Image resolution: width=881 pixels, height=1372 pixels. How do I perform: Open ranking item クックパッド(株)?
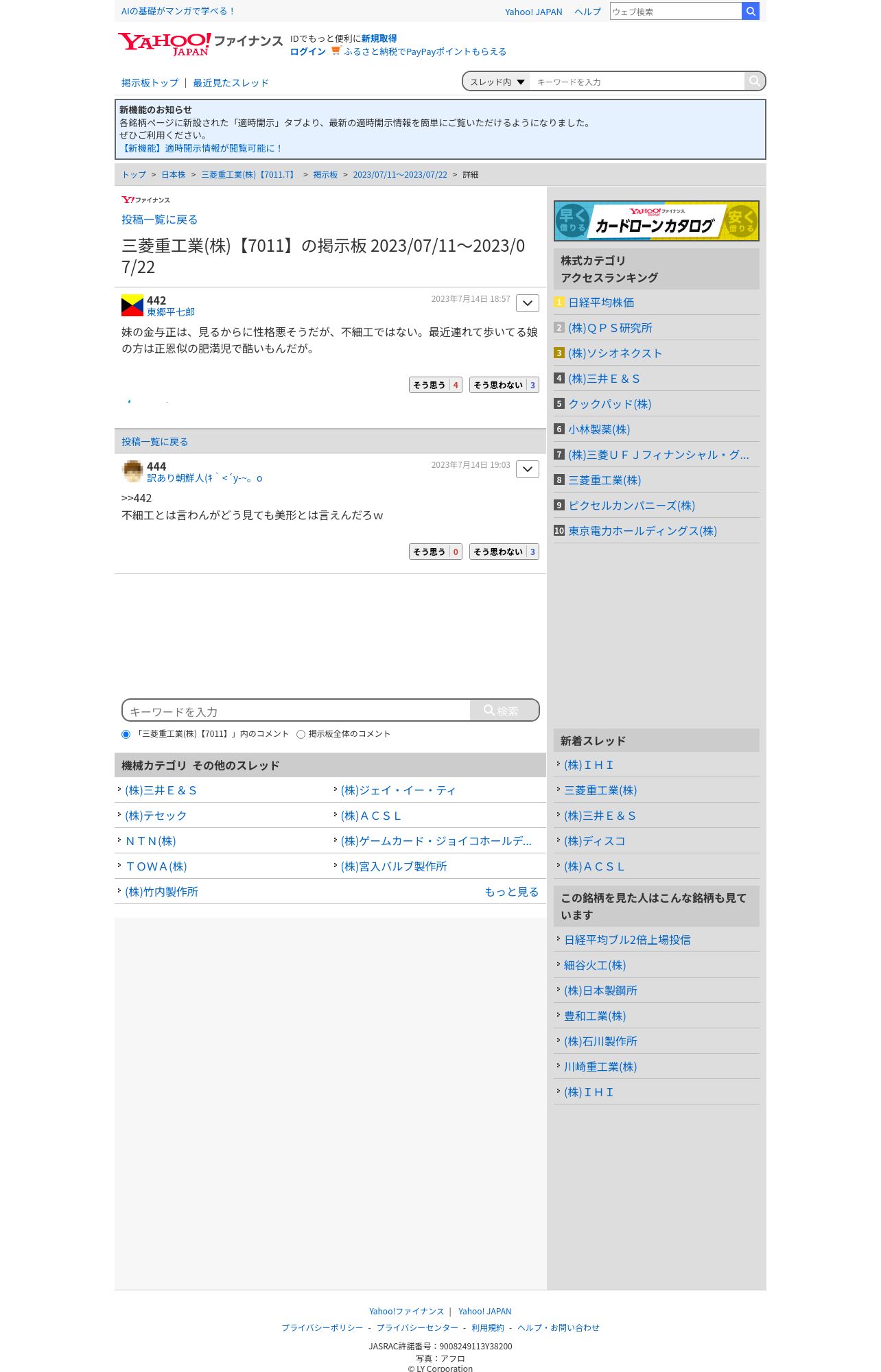(x=609, y=404)
